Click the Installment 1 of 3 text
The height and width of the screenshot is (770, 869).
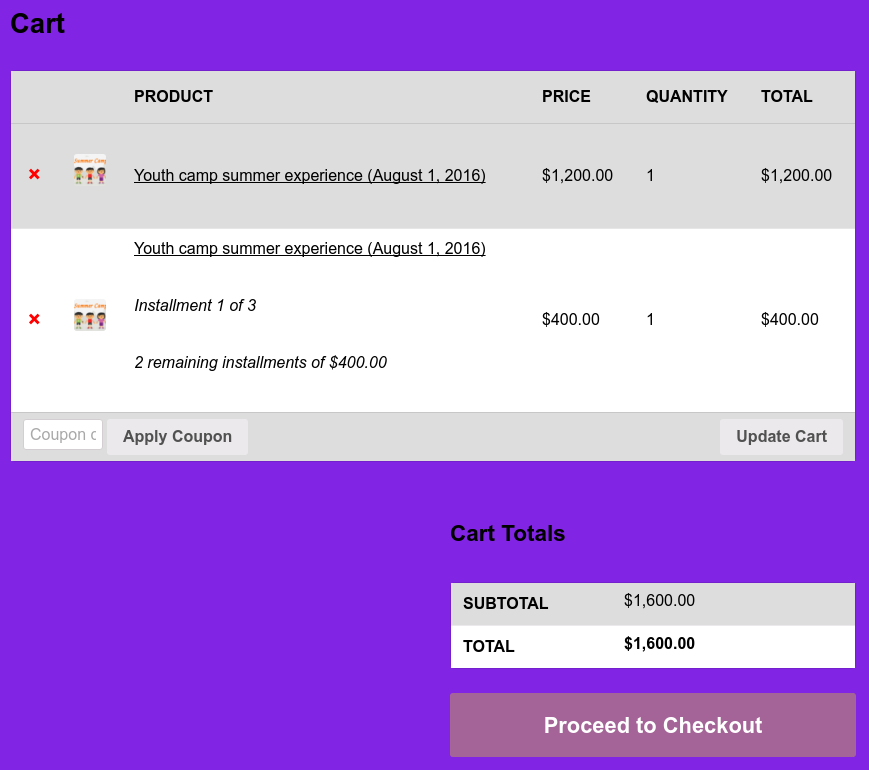click(x=195, y=305)
